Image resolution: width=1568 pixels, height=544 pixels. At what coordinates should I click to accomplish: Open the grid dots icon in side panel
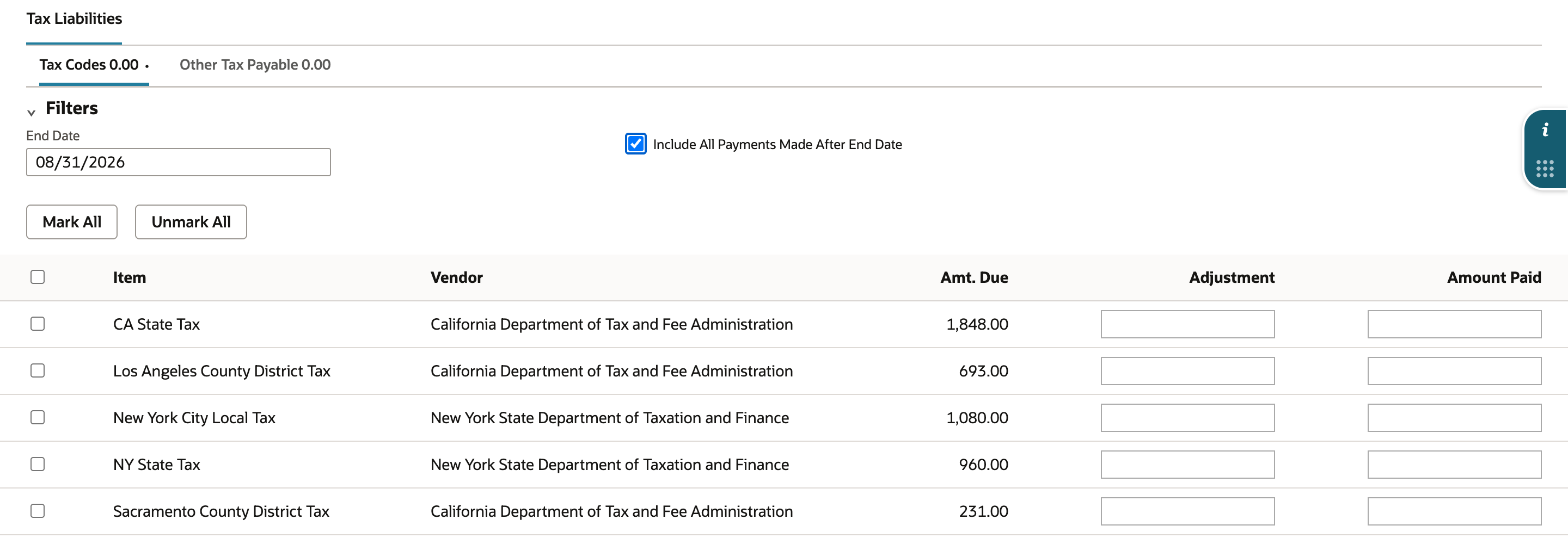[1545, 169]
